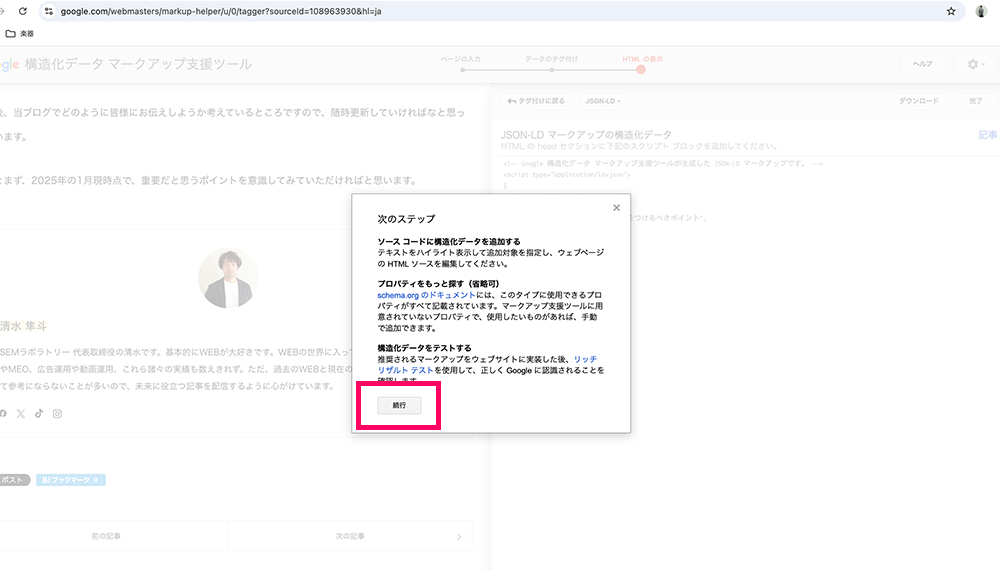
Task: Reload the page with the refresh icon
Action: (x=23, y=11)
